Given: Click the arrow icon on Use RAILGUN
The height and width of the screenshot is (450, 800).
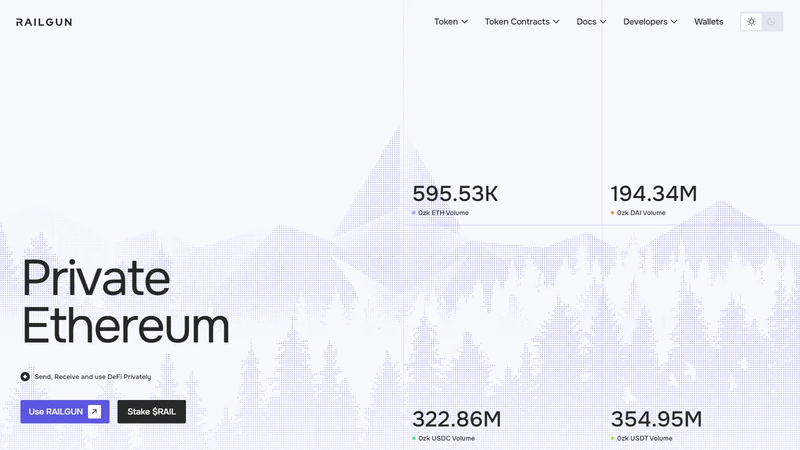Looking at the screenshot, I should click(94, 412).
